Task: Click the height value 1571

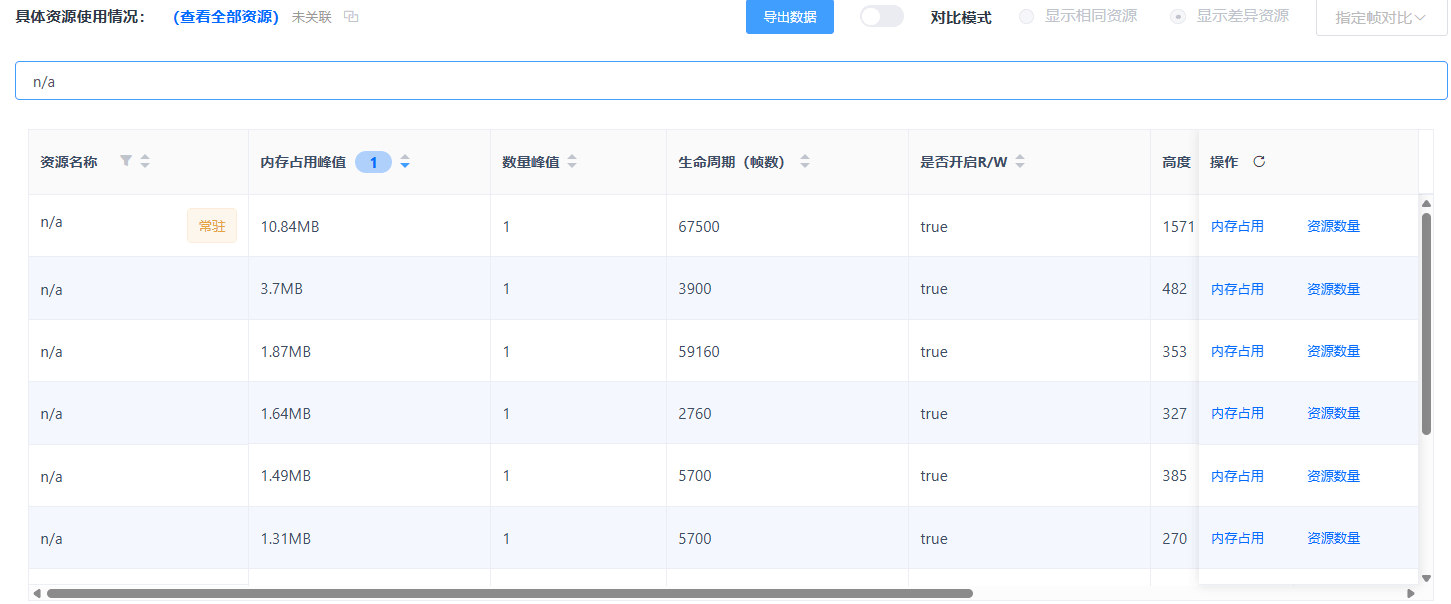Action: point(1178,227)
